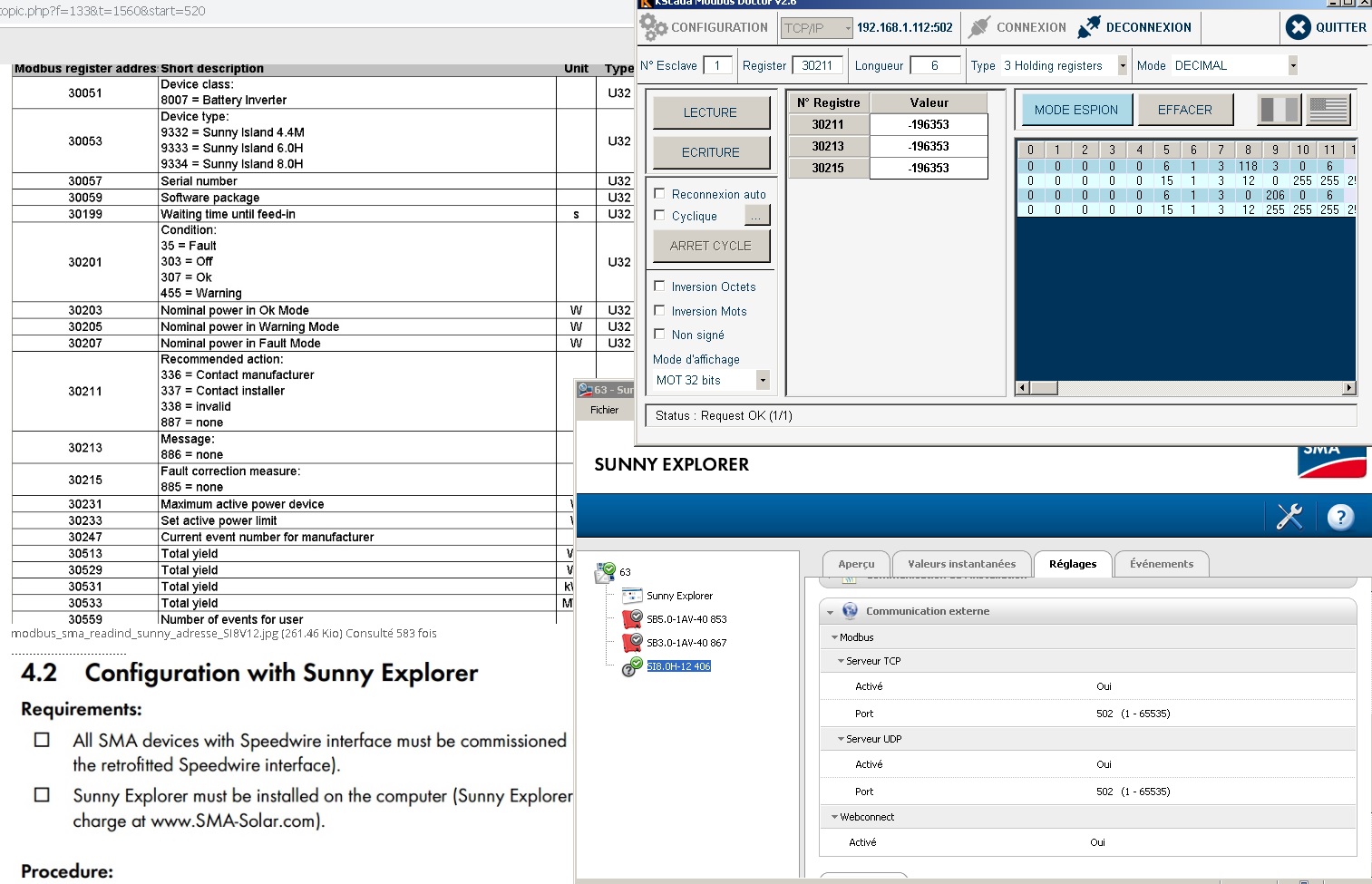Select the SI8.0H-12 406 tree item
The width and height of the screenshot is (1372, 884).
(678, 666)
